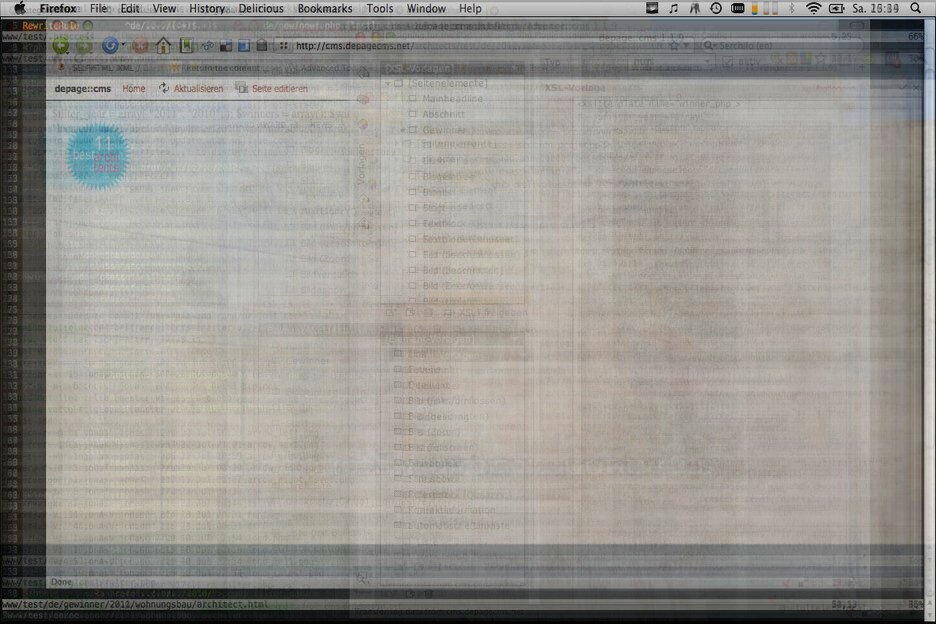The width and height of the screenshot is (936, 624).
Task: Collapse the [Seitenelemente] tree node
Action: [x=389, y=84]
